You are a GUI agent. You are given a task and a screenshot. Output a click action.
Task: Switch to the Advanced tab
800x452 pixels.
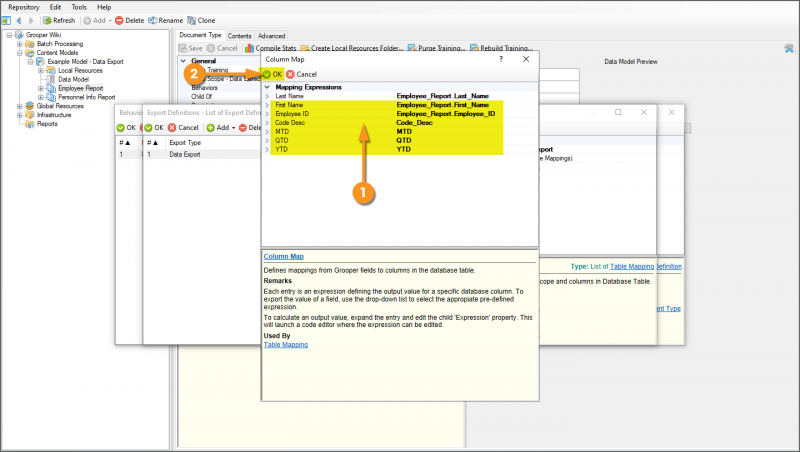click(x=271, y=36)
